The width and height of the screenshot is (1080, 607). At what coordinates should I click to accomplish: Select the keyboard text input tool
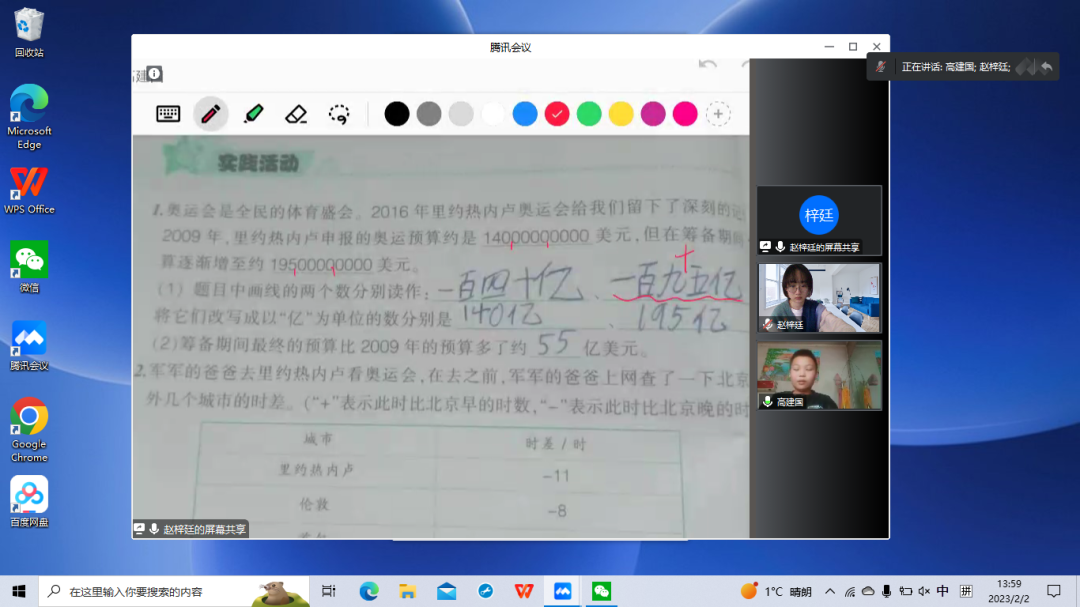(x=168, y=114)
